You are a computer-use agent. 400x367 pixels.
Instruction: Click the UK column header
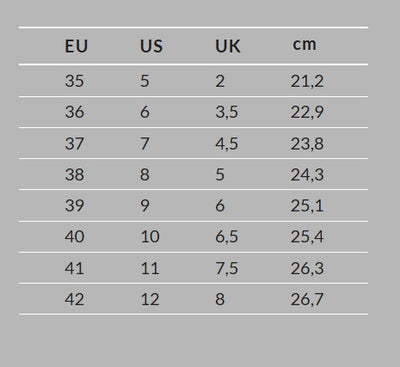coord(228,46)
